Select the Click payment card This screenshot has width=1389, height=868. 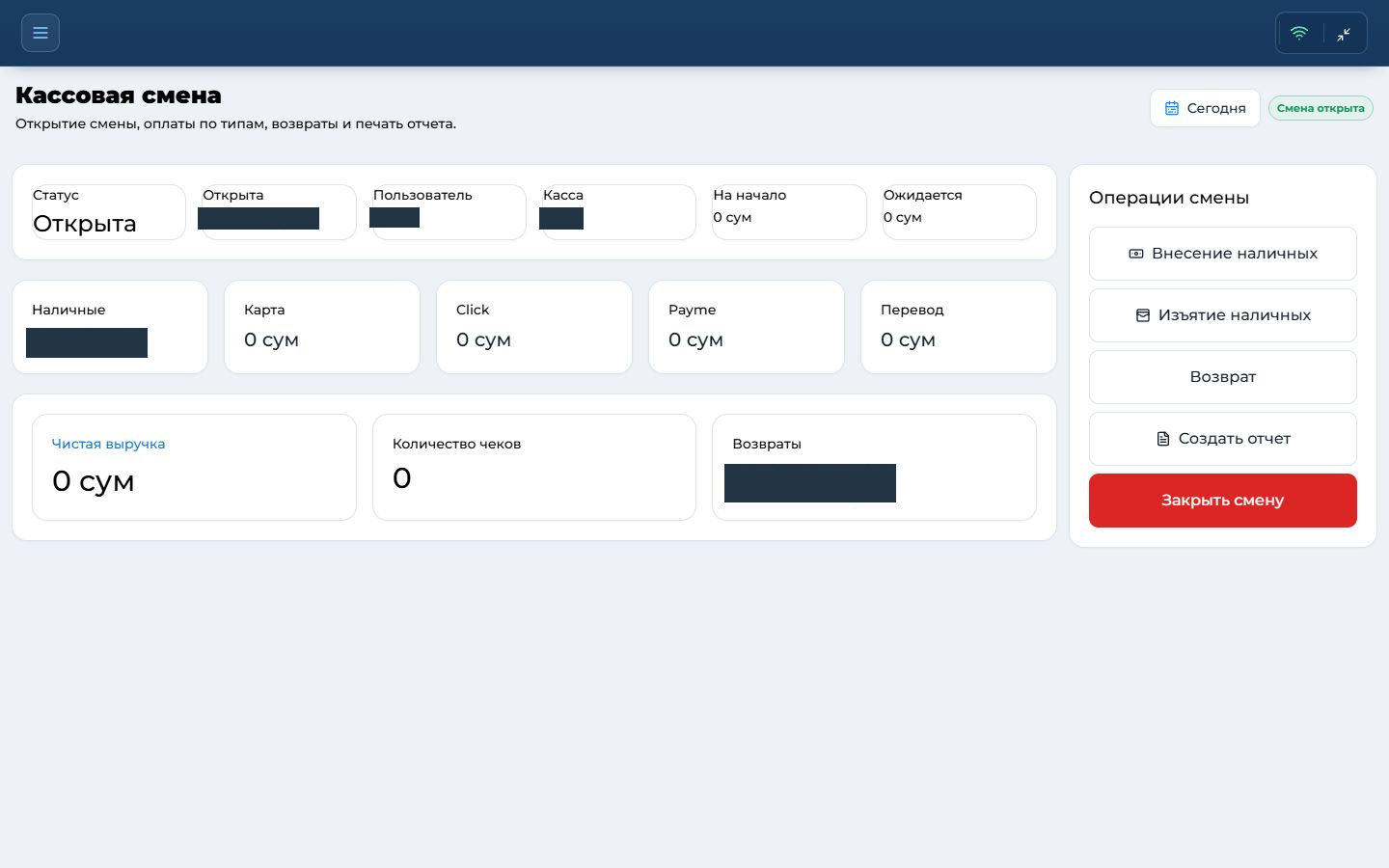[x=534, y=327]
